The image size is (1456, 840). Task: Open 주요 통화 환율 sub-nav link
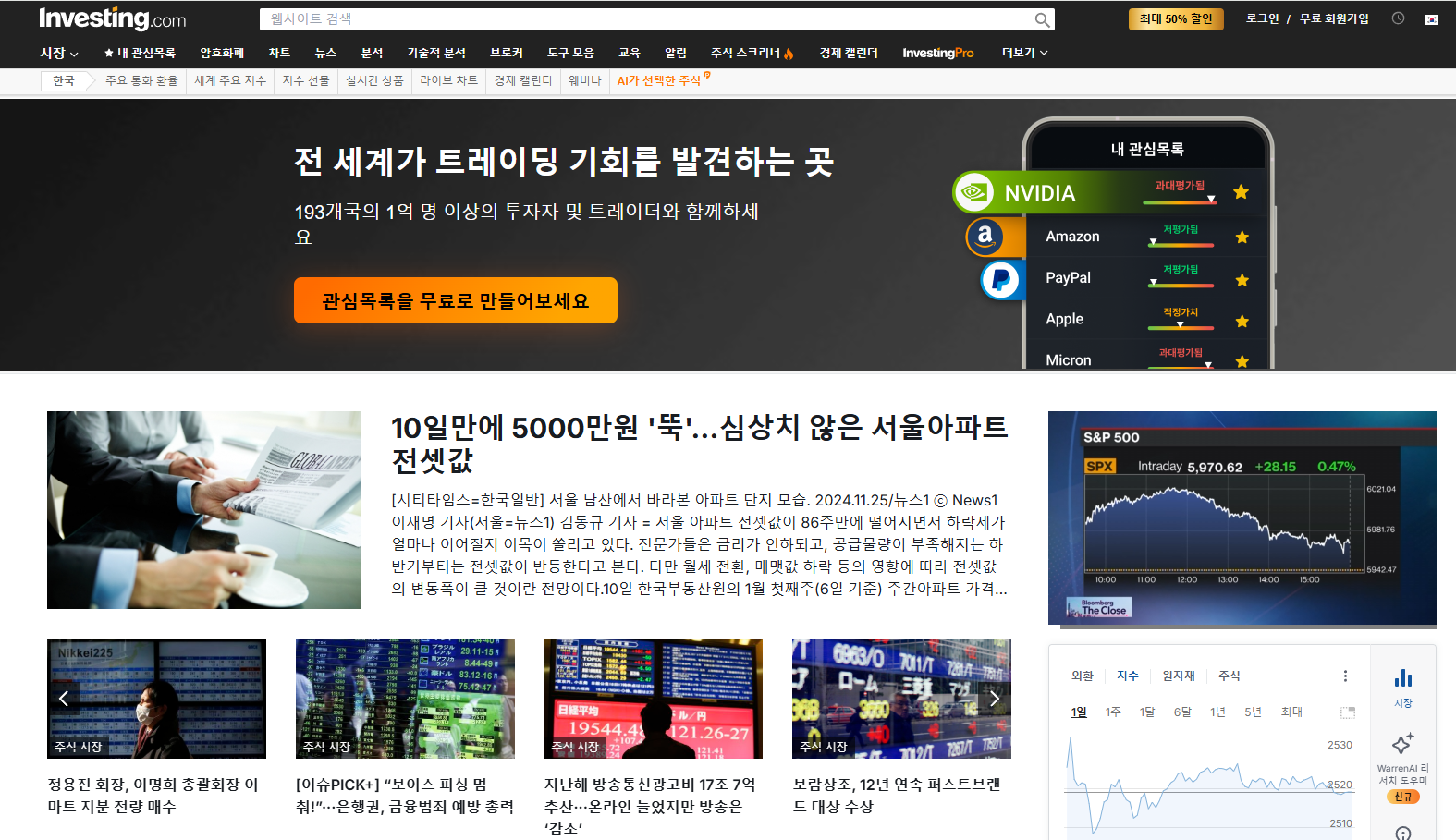(x=141, y=81)
